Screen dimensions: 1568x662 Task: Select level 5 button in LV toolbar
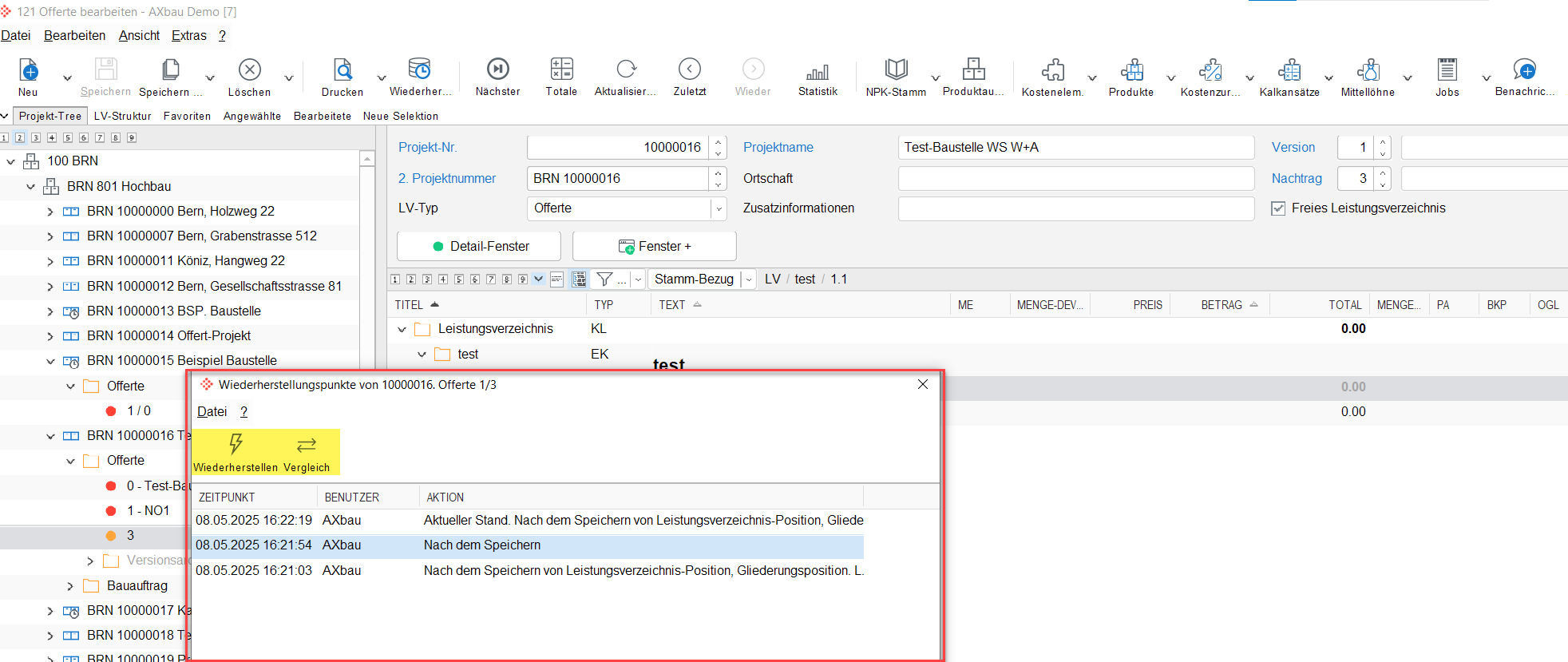pos(459,279)
